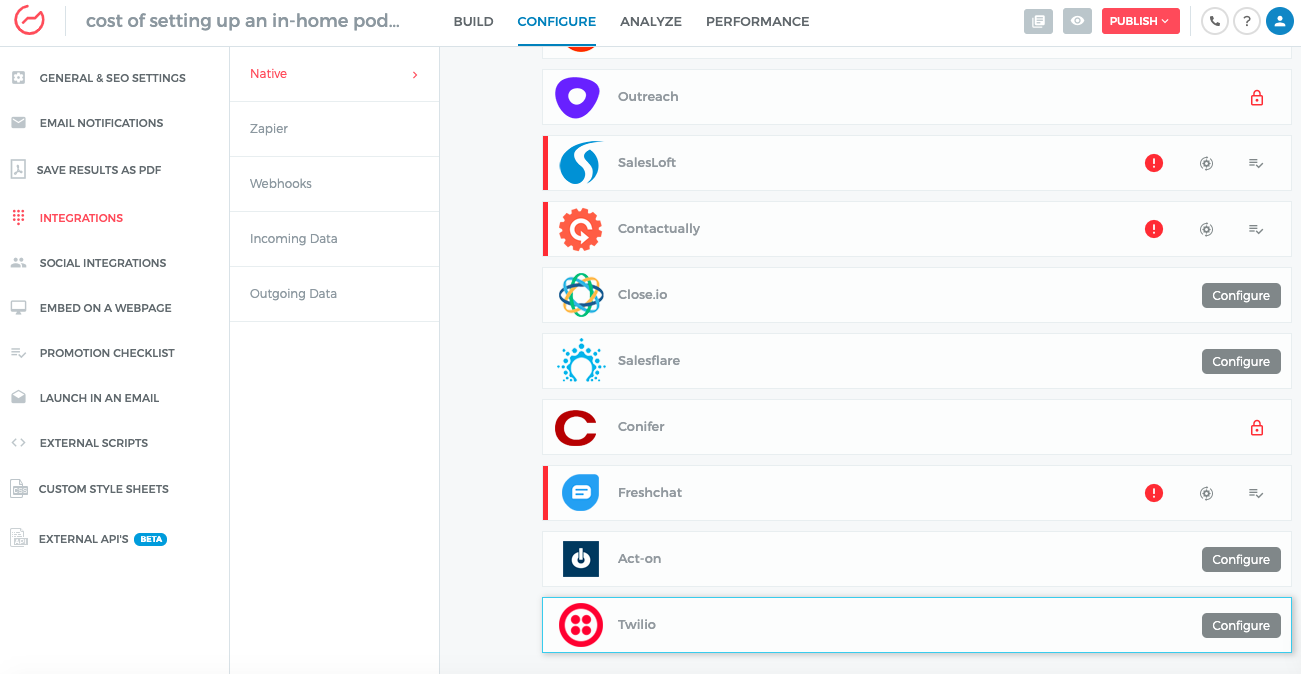Screen dimensions: 1301x674
Task: Click the Custom Style Sheets CSS icon
Action: click(x=18, y=488)
